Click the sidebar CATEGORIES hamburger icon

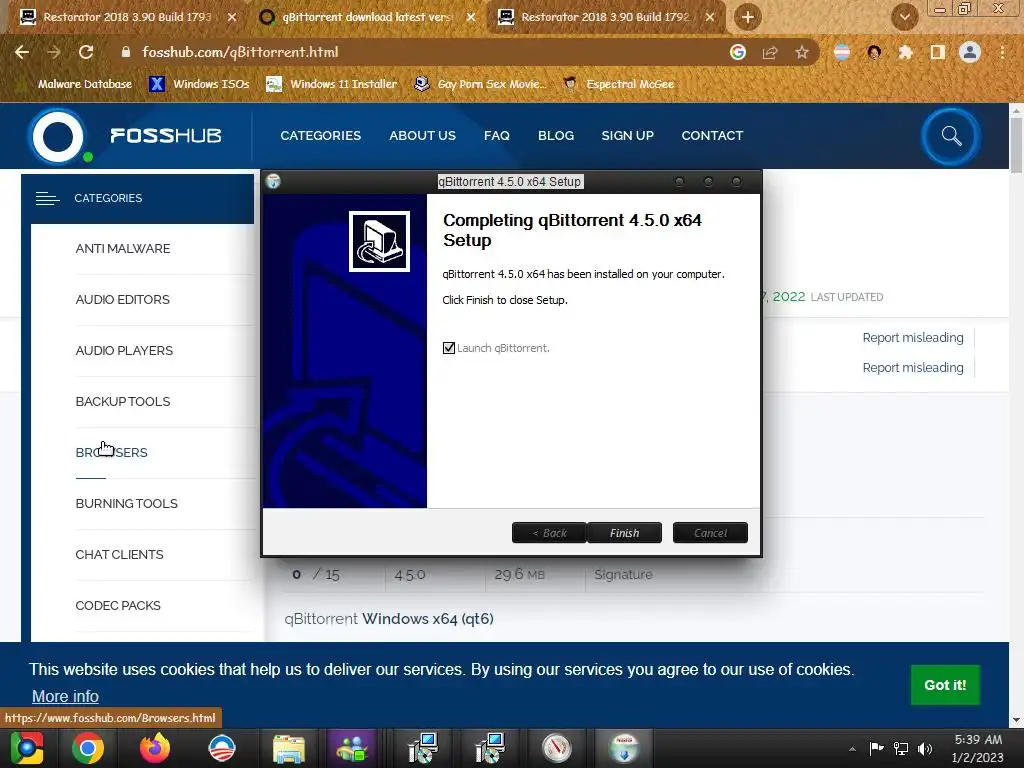point(48,198)
